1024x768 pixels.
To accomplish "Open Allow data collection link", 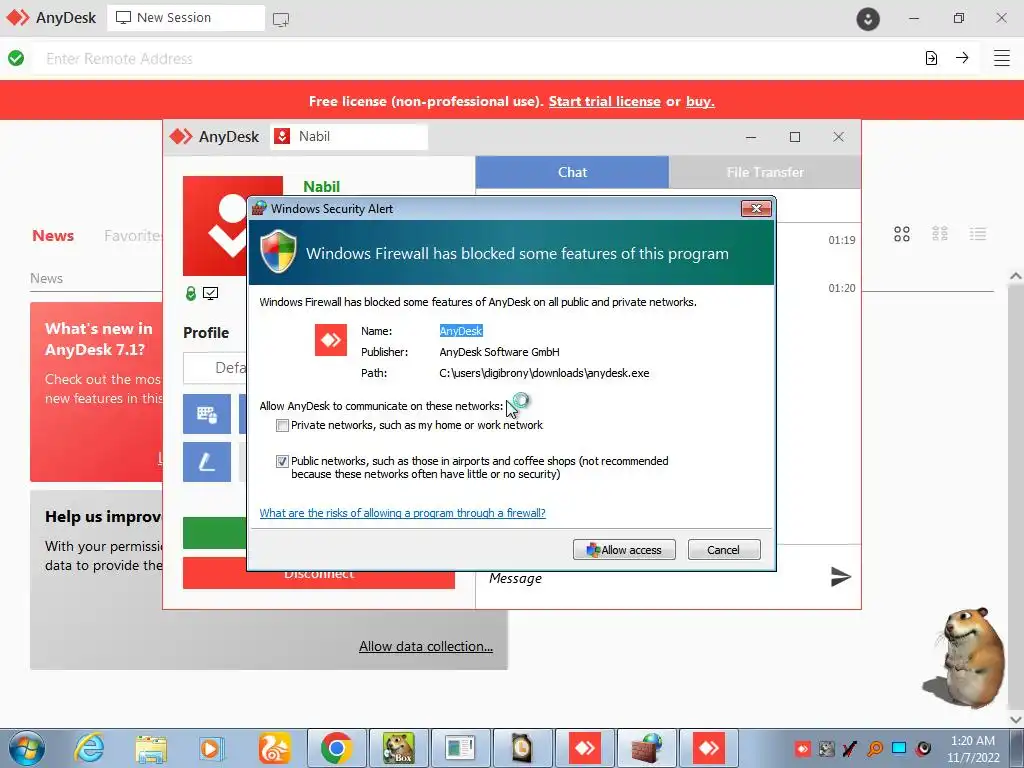I will click(426, 647).
